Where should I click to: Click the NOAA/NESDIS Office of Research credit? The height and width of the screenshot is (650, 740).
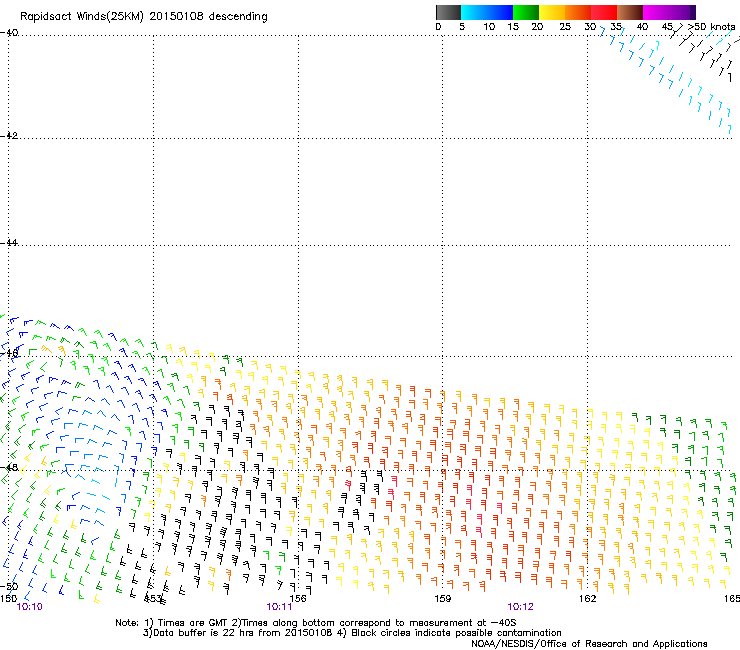(x=589, y=644)
